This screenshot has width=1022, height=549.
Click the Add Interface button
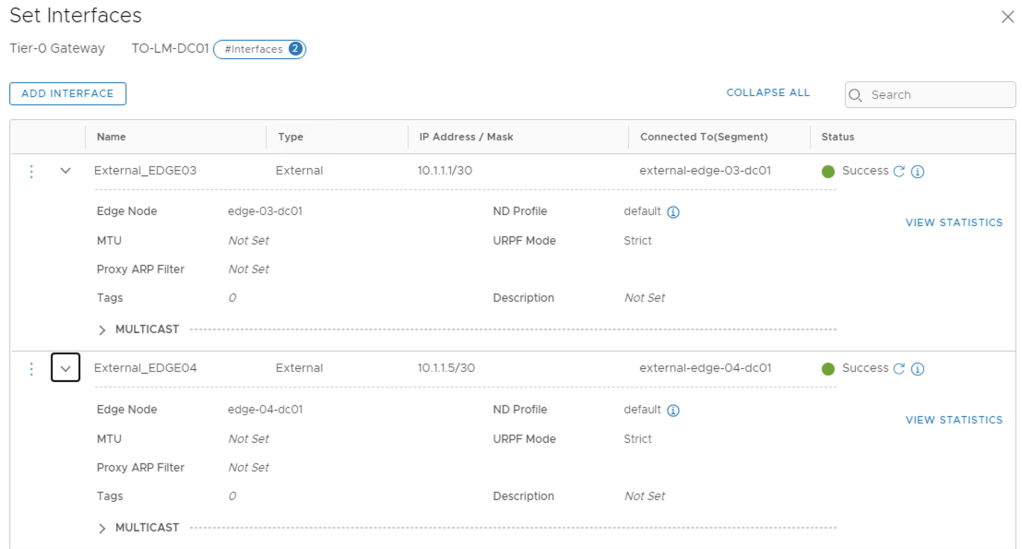point(68,94)
